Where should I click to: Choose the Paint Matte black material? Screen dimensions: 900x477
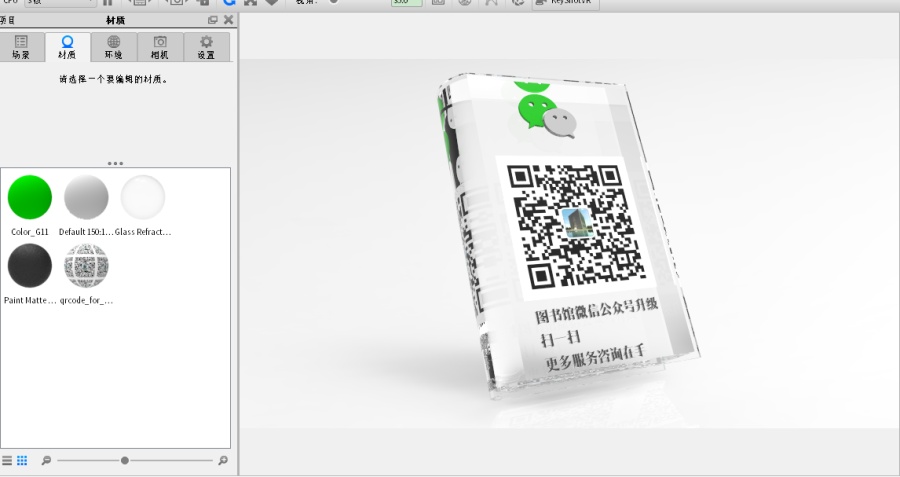click(30, 266)
